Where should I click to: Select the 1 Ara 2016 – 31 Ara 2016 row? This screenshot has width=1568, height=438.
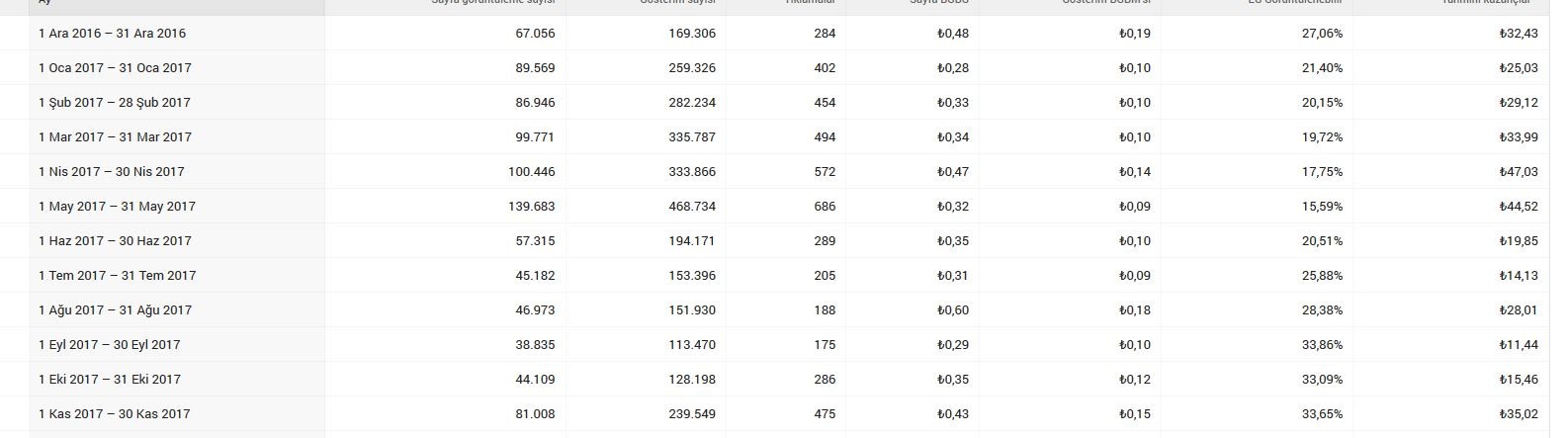click(x=775, y=33)
